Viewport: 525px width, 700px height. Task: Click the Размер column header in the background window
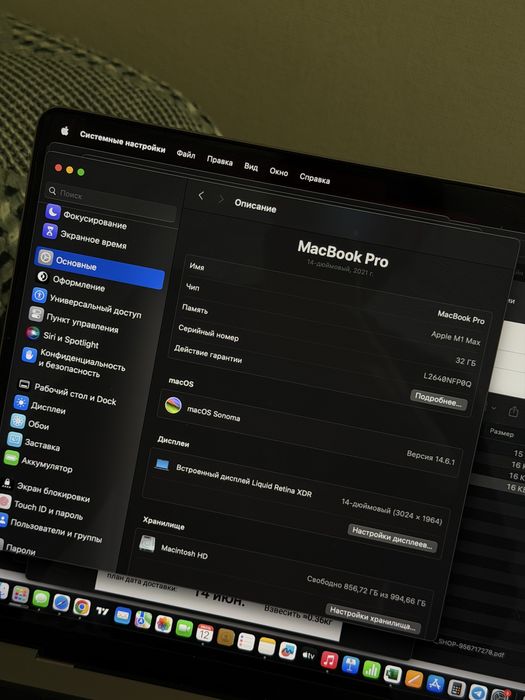(501, 432)
